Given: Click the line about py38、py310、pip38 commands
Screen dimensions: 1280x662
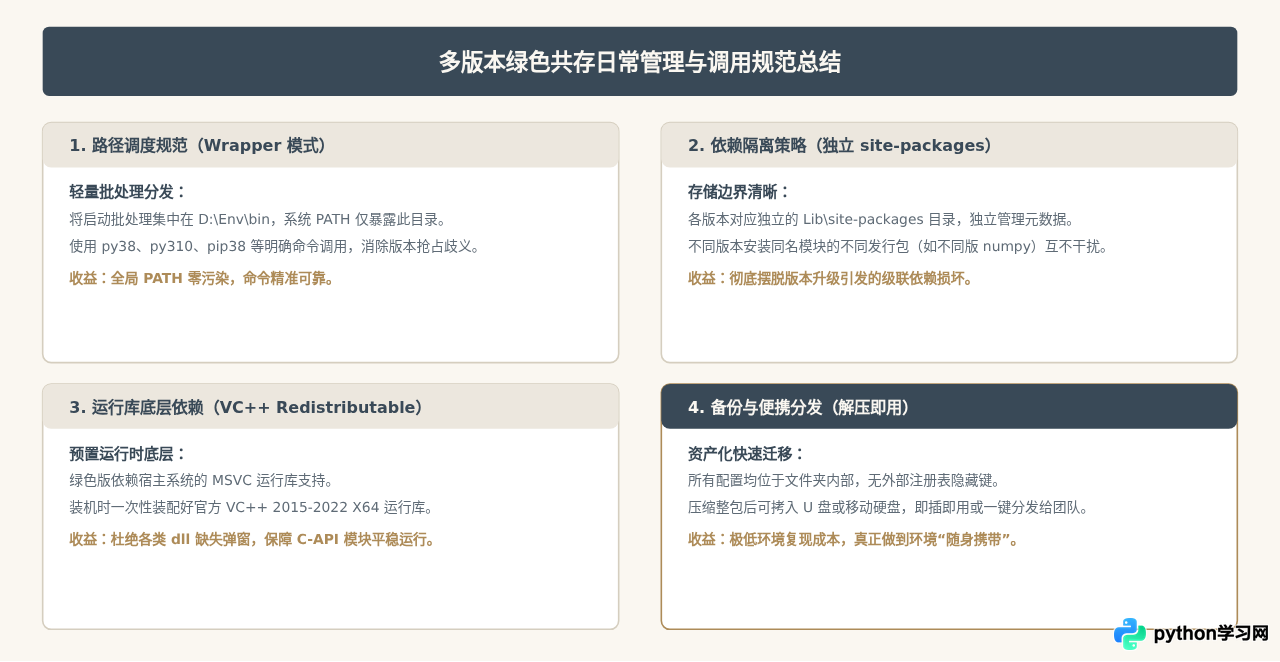Looking at the screenshot, I should [275, 246].
